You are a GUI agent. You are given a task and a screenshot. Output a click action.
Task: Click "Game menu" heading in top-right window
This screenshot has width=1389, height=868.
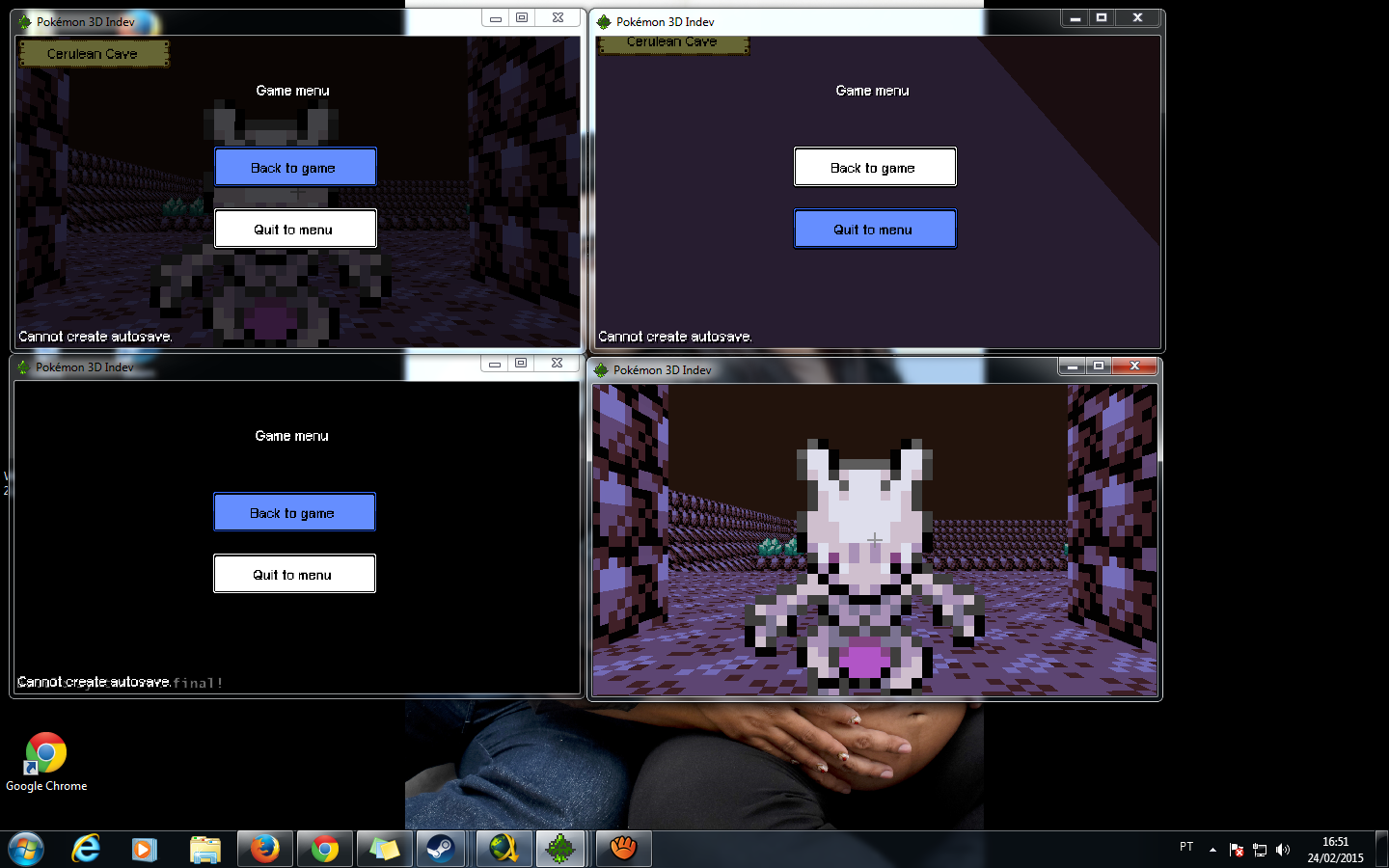coord(873,91)
